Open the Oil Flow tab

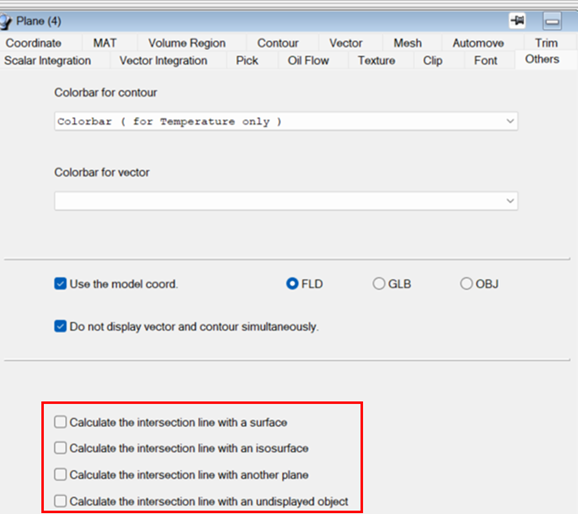308,60
